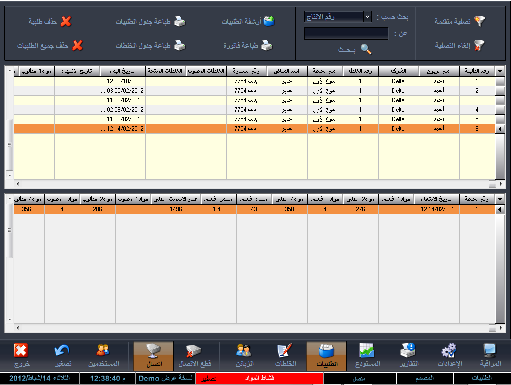The height and width of the screenshot is (385, 511).
Task: Click the red X delete order (حذف طلبية) icon
Action: [66, 21]
